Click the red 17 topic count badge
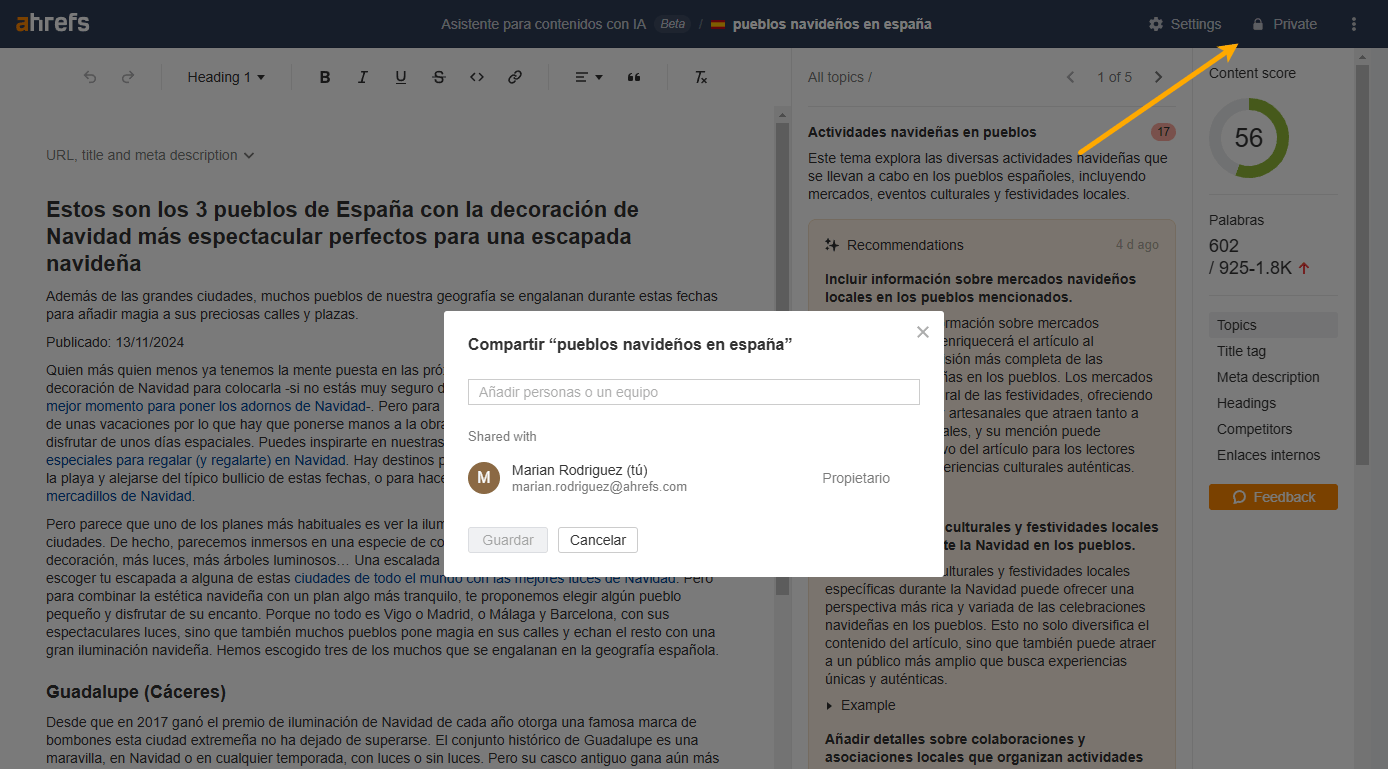The image size is (1388, 769). pyautogui.click(x=1163, y=132)
